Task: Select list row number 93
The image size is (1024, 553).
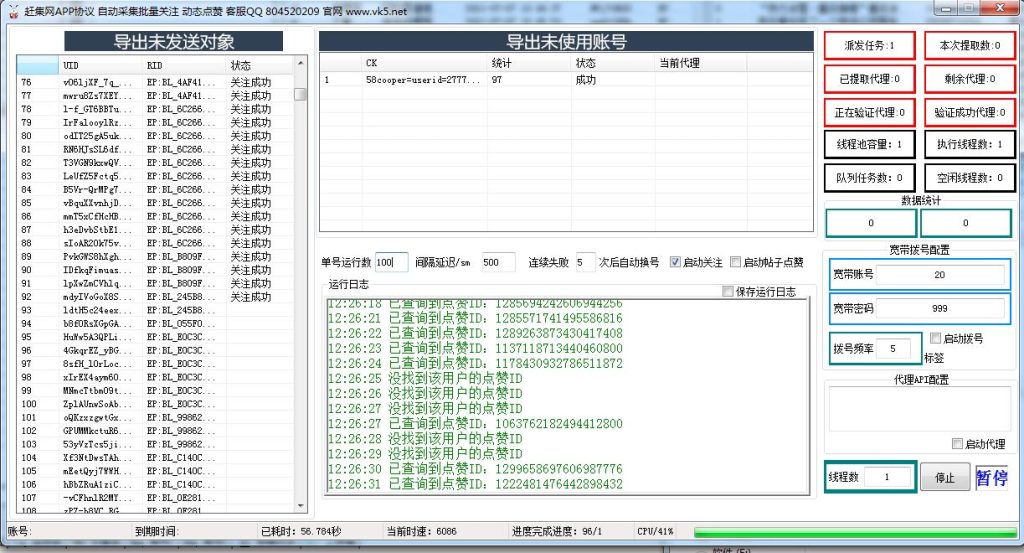Action: click(x=155, y=310)
